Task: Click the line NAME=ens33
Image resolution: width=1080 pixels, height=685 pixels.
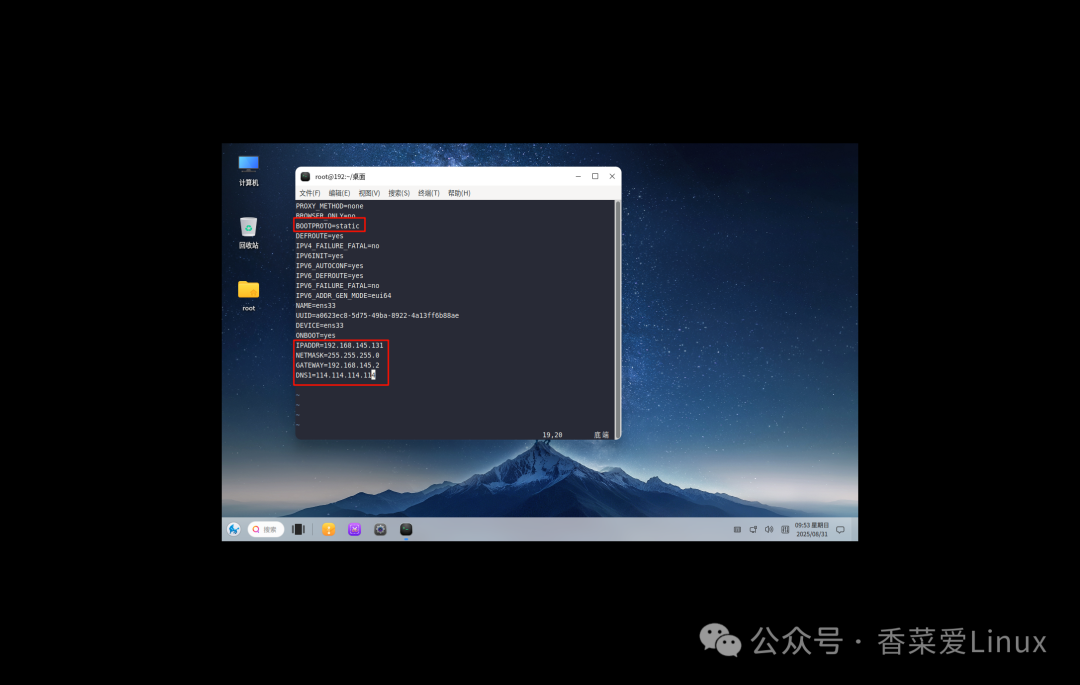Action: pyautogui.click(x=315, y=306)
